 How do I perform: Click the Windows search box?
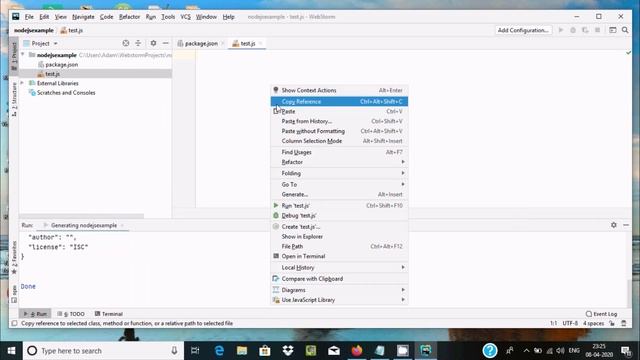click(102, 351)
